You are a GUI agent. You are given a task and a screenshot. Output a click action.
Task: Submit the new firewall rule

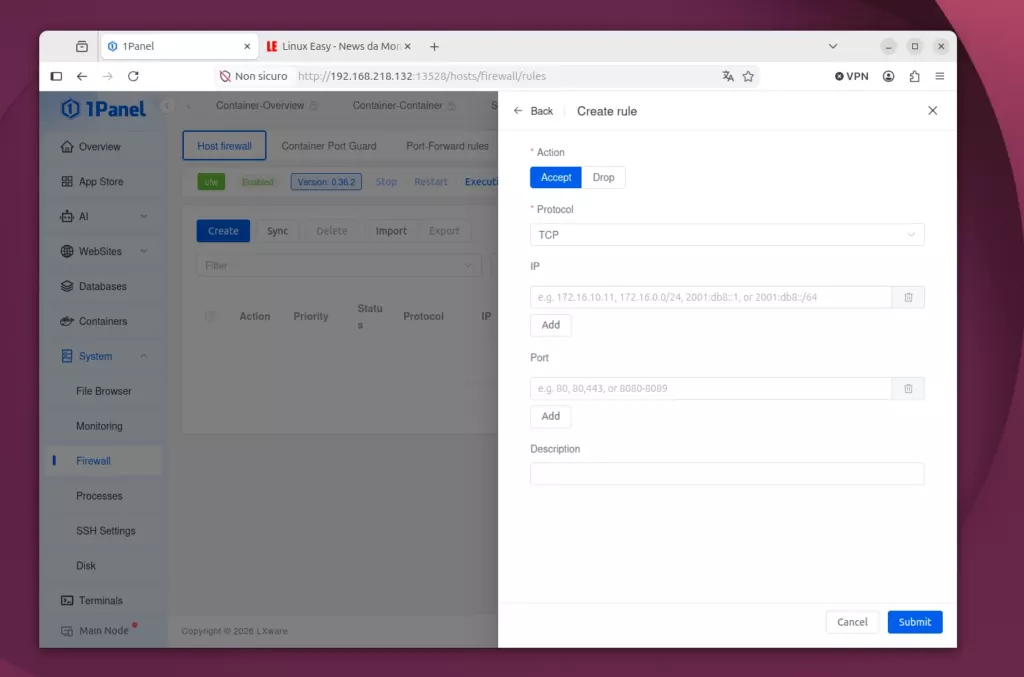point(914,622)
